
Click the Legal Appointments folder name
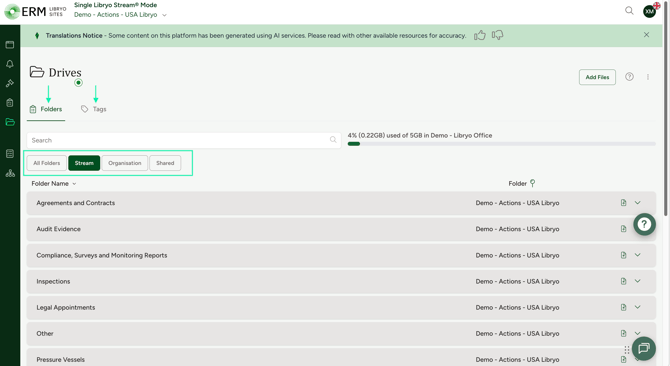[66, 307]
